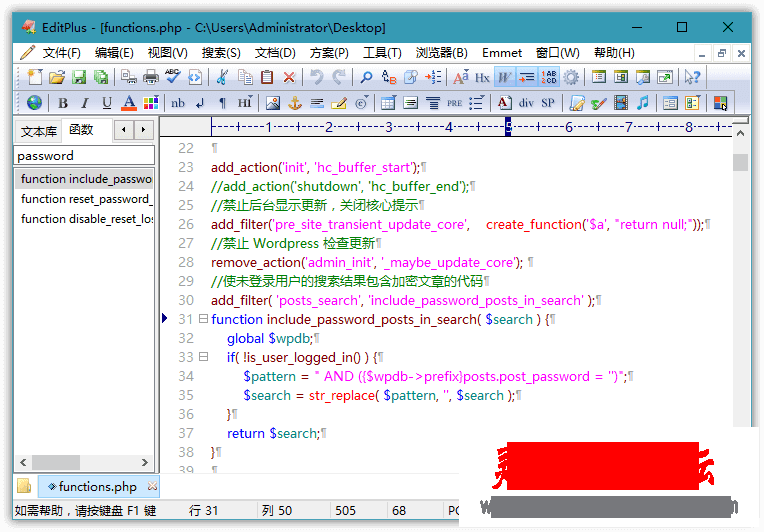
Task: Open Hex viewer (Hx)
Action: coord(482,77)
